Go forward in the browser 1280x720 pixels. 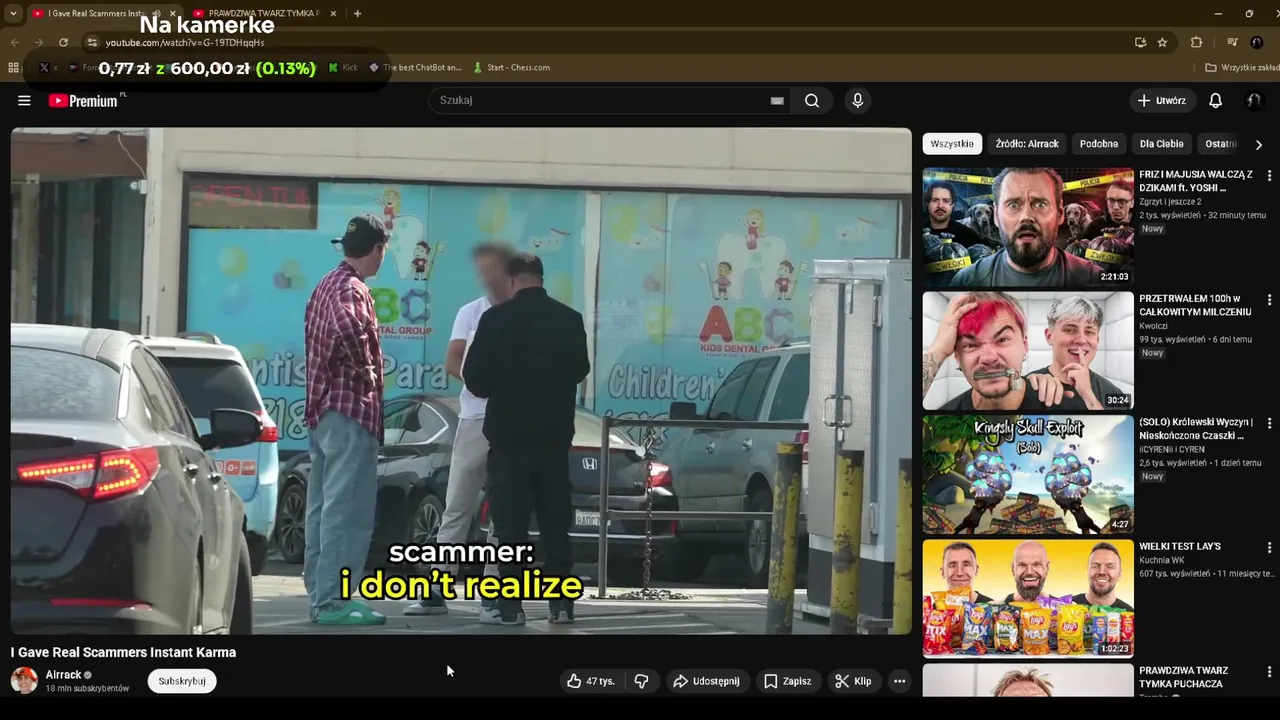(x=38, y=42)
